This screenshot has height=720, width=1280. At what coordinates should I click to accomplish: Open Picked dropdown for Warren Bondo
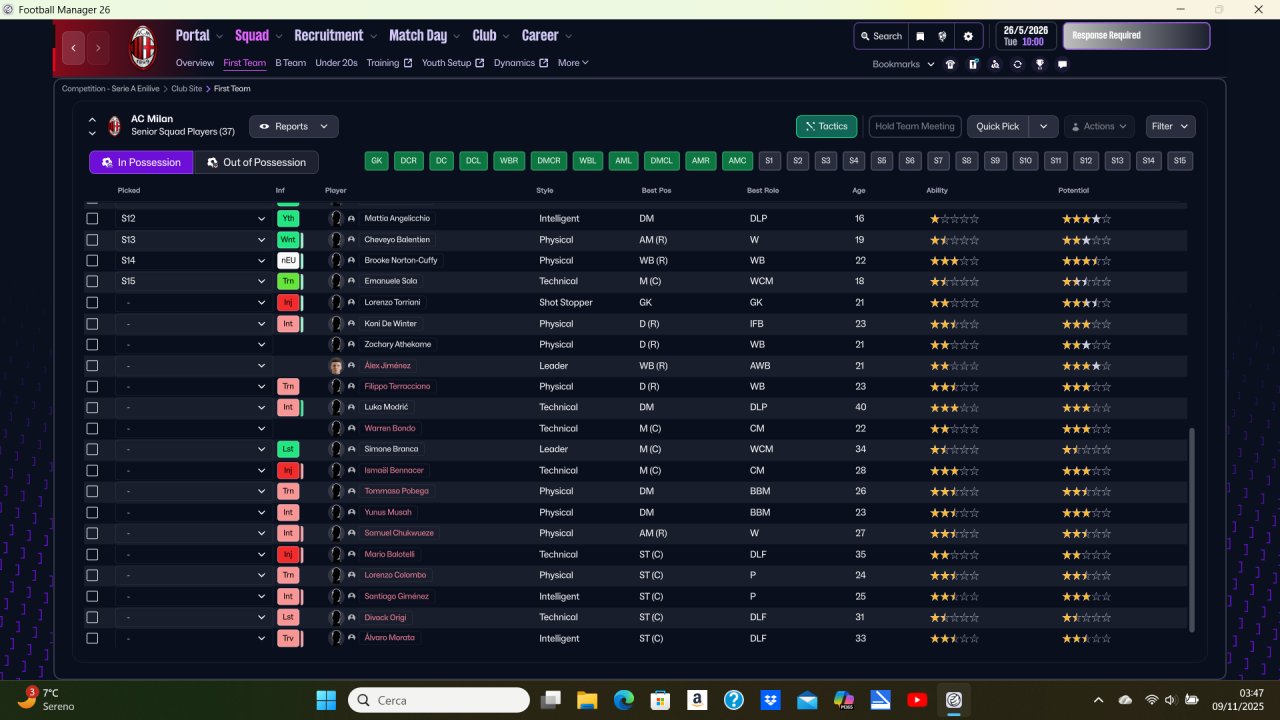pos(192,428)
